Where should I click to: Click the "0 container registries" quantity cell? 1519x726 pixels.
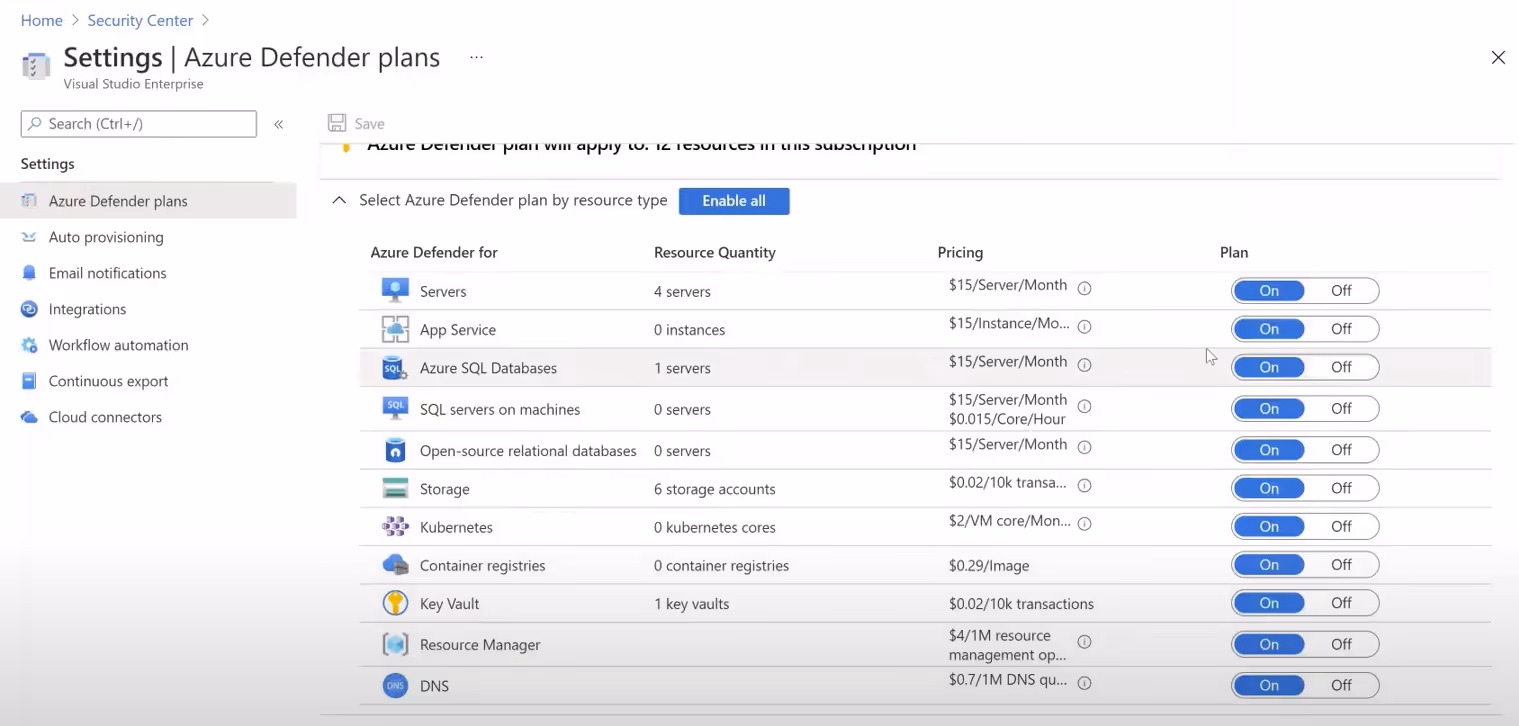(721, 566)
